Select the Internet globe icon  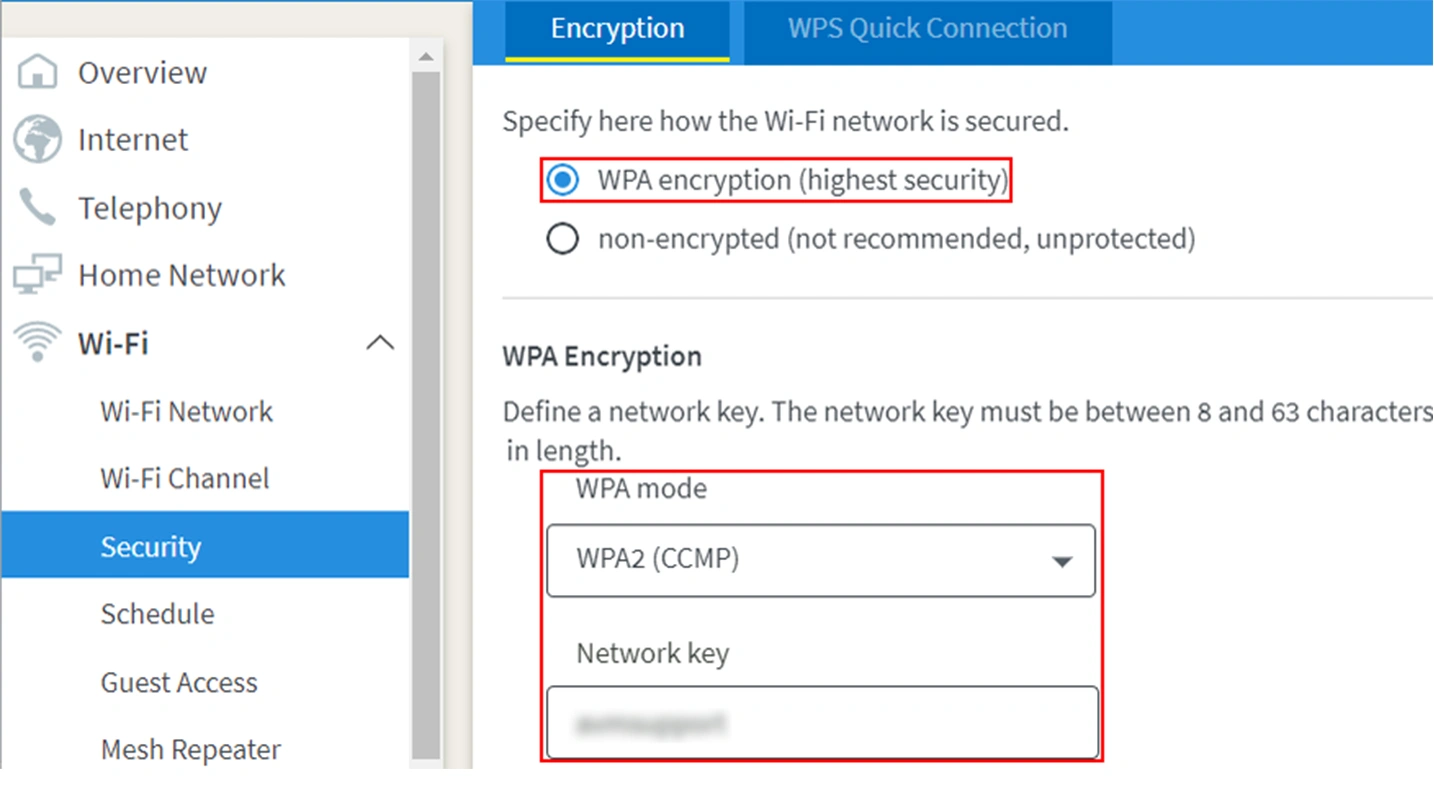point(38,139)
